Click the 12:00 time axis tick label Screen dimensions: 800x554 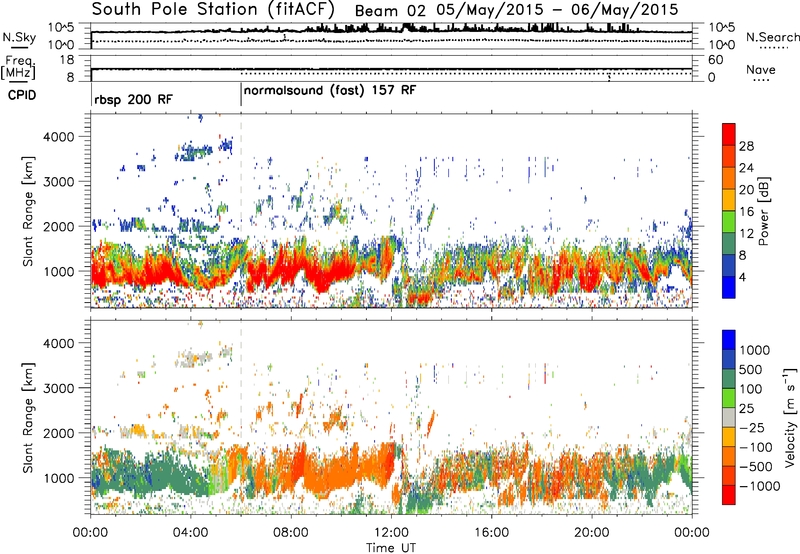[391, 532]
